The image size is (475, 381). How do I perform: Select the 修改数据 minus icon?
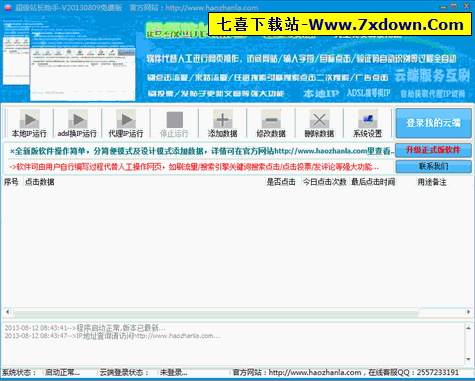click(271, 119)
